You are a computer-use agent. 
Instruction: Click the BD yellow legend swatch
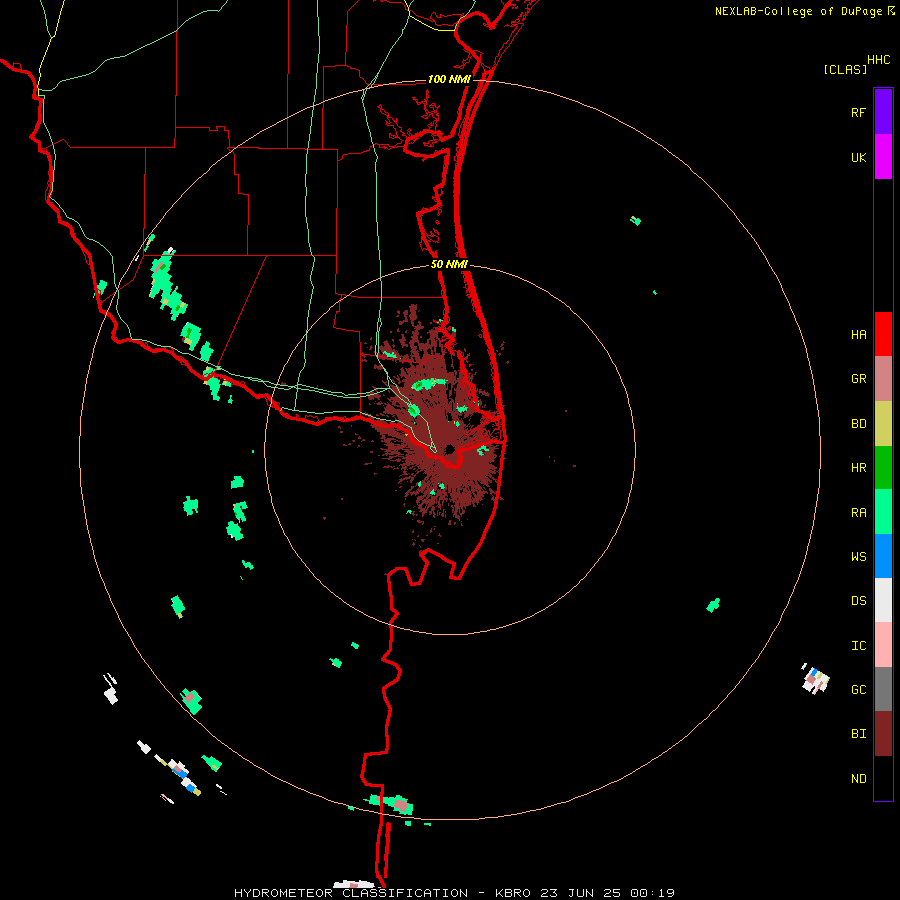click(883, 424)
